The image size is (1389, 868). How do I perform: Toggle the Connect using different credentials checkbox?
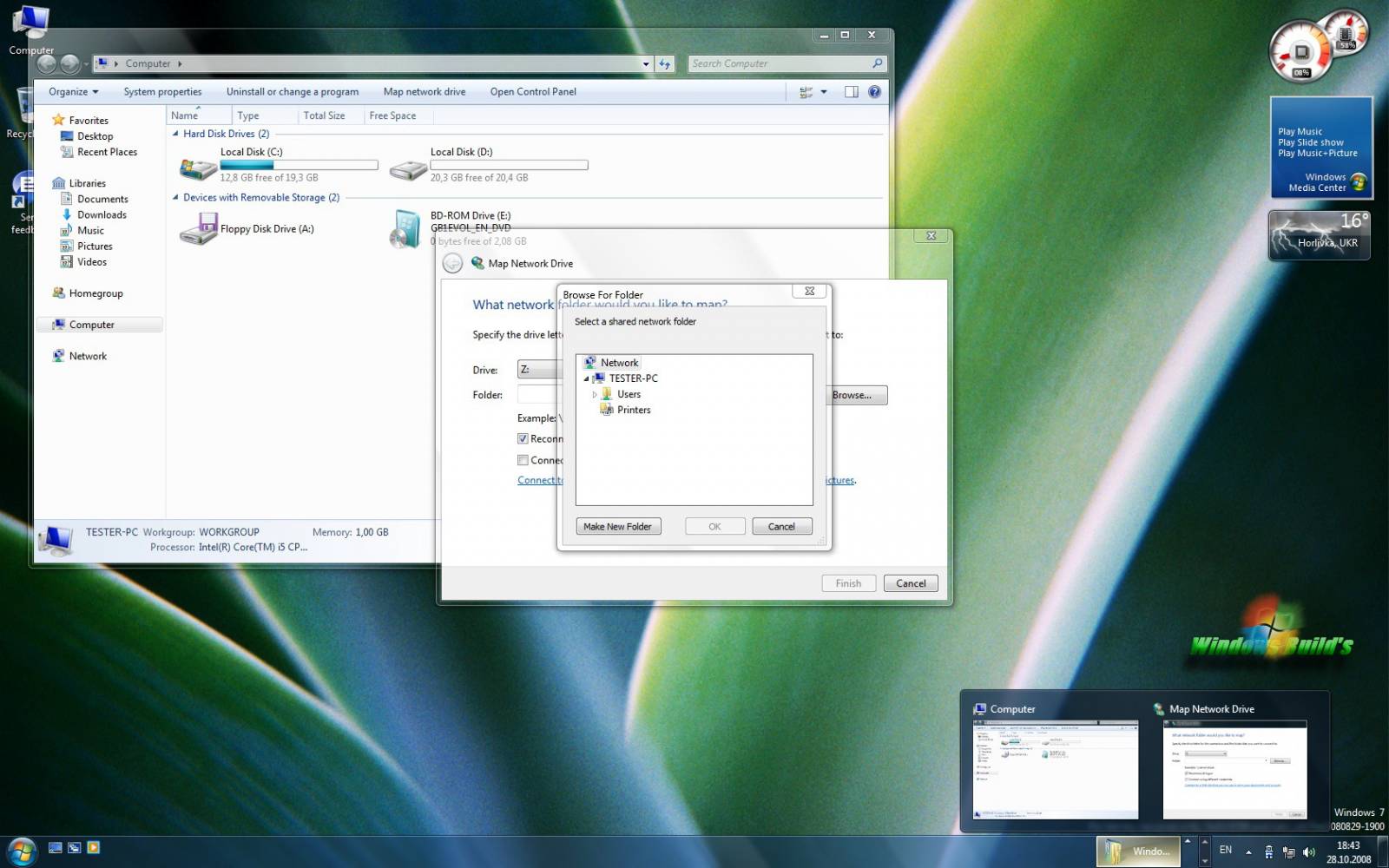[523, 460]
